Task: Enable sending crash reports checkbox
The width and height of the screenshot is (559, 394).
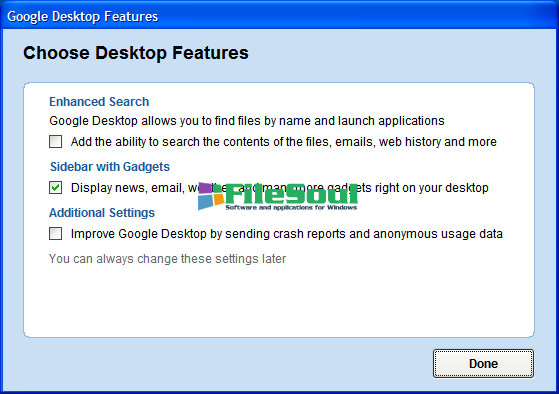Action: (x=56, y=234)
